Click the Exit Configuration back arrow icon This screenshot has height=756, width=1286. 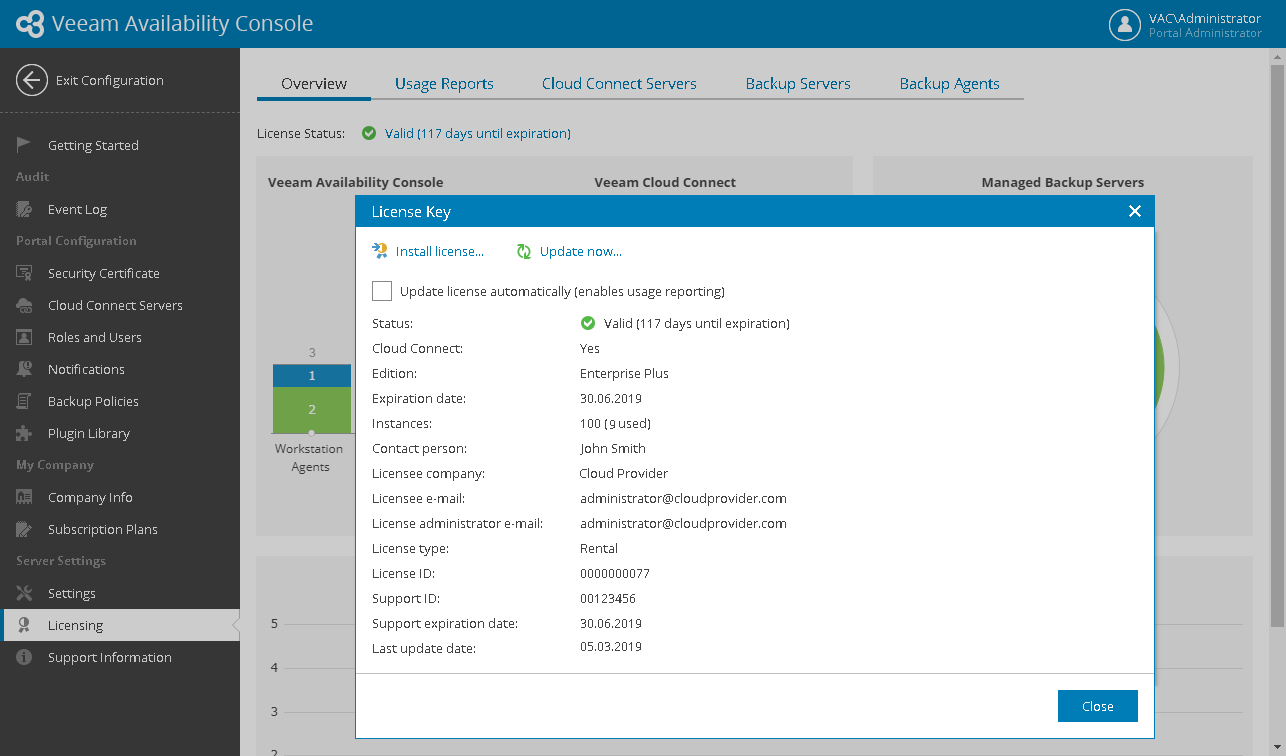pyautogui.click(x=32, y=81)
